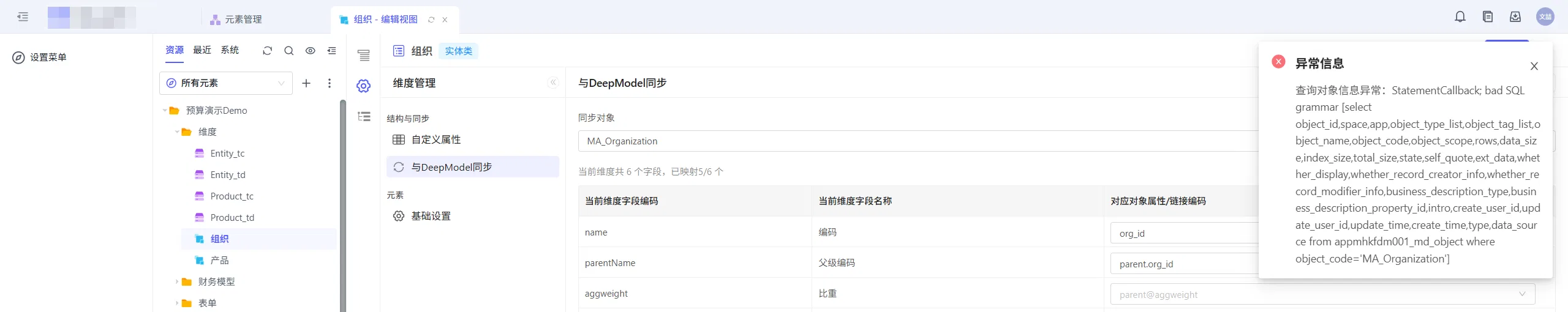
Task: Click the 组织 entity list icon
Action: click(399, 51)
